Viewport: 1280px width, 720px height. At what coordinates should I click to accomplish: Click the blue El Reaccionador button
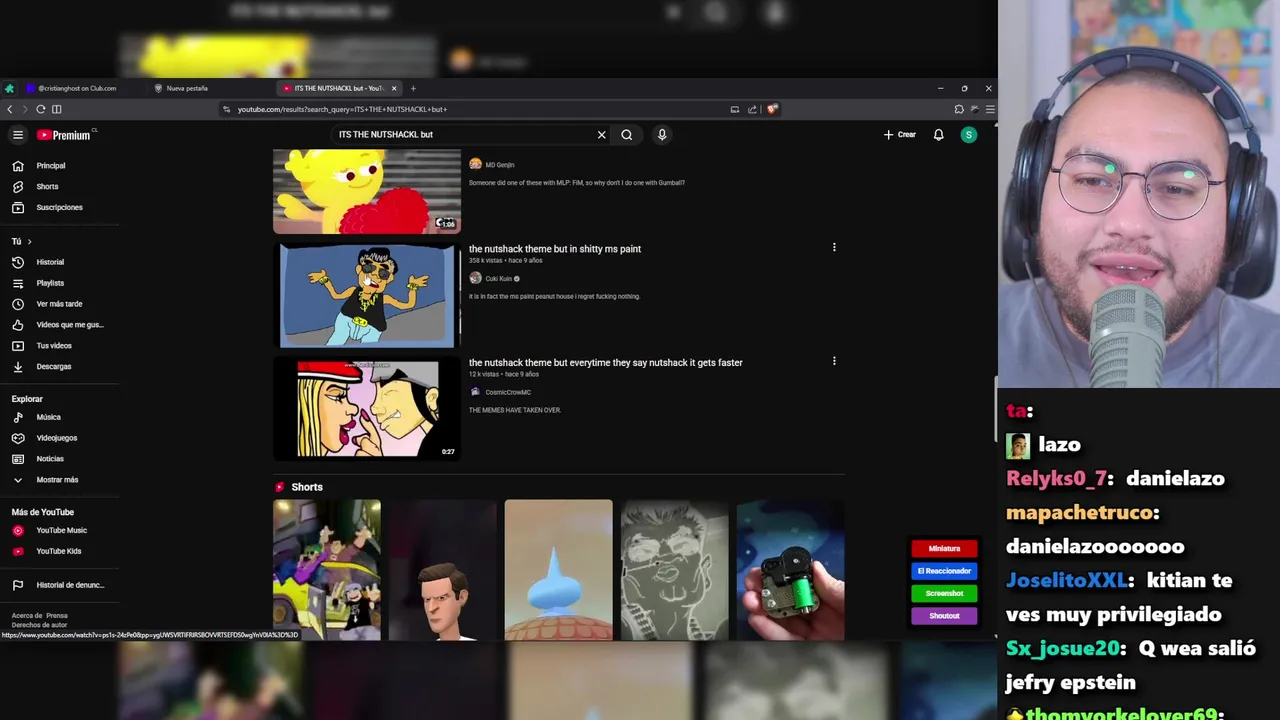[x=944, y=571]
